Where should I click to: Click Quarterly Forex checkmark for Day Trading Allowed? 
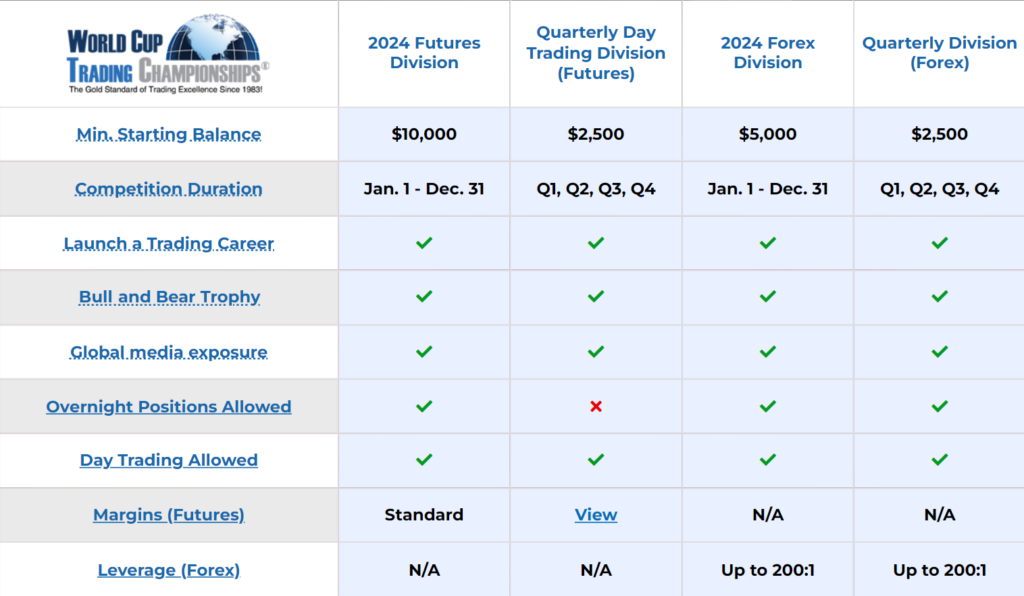click(939, 460)
